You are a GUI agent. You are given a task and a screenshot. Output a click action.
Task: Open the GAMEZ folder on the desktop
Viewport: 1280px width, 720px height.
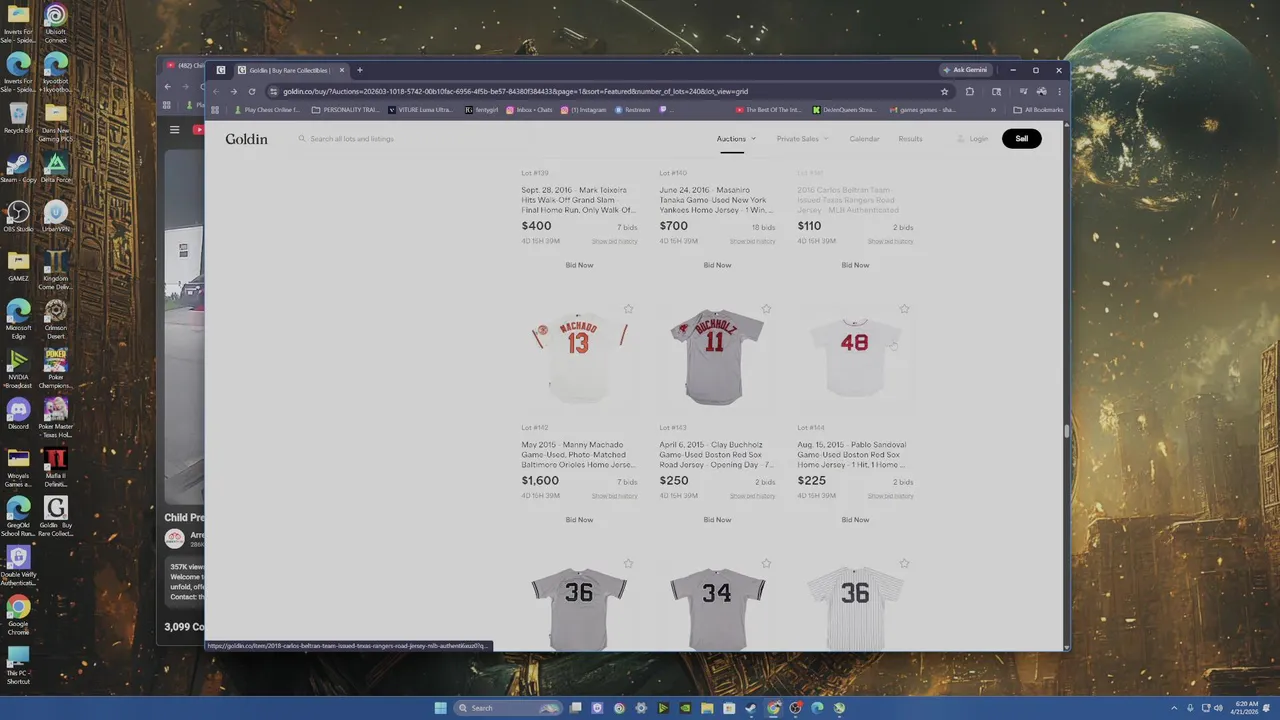click(x=18, y=266)
